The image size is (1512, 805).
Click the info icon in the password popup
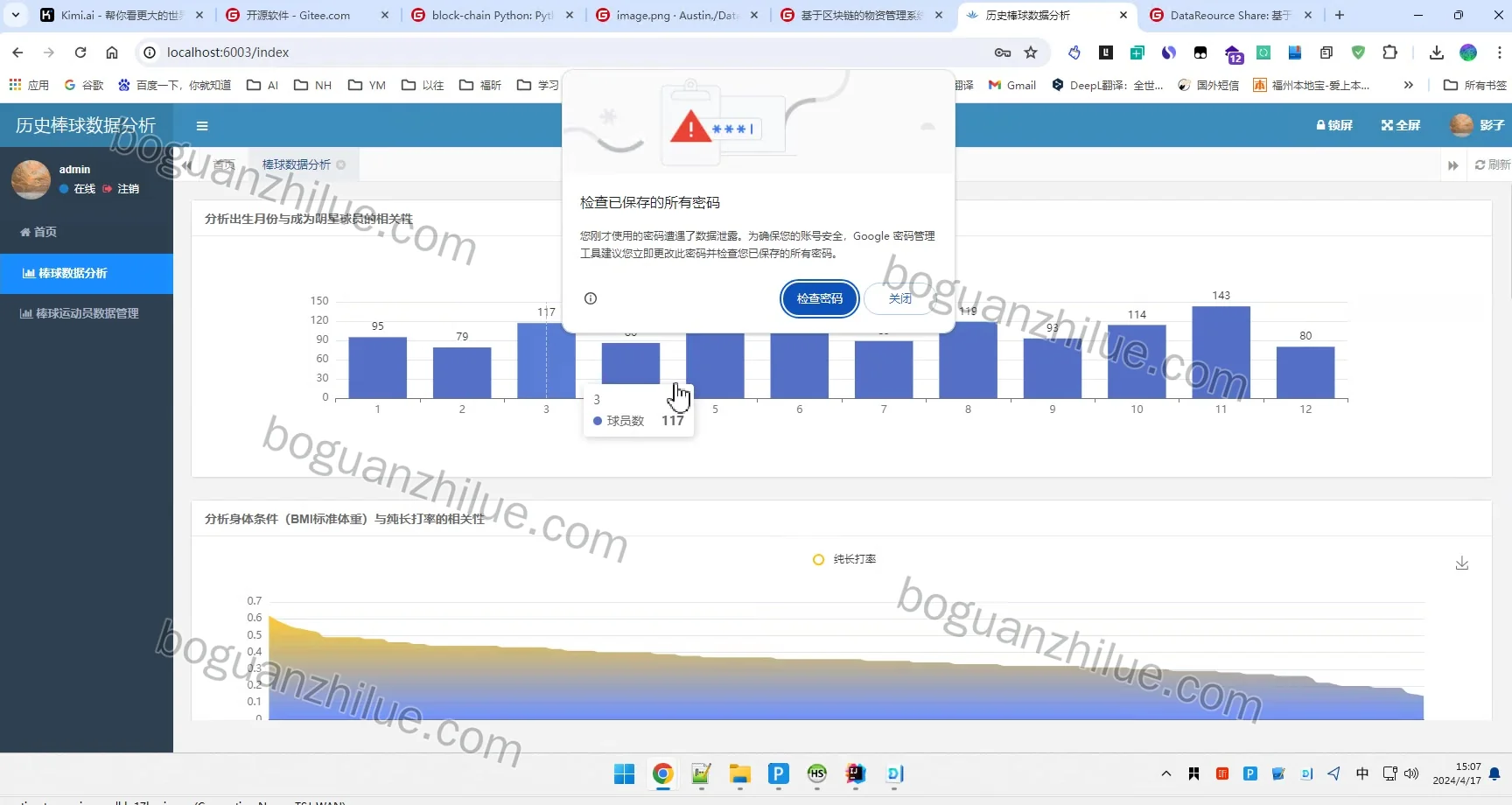click(x=591, y=298)
